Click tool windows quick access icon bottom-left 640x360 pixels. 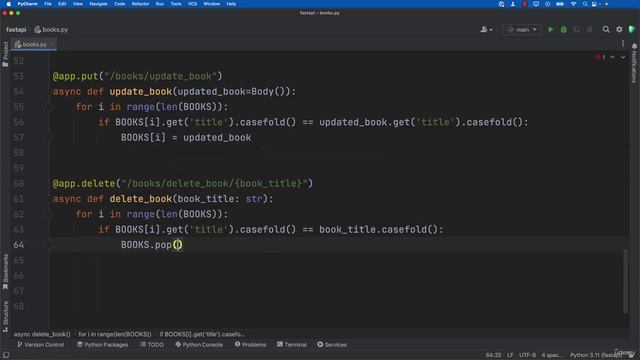(x=6, y=355)
